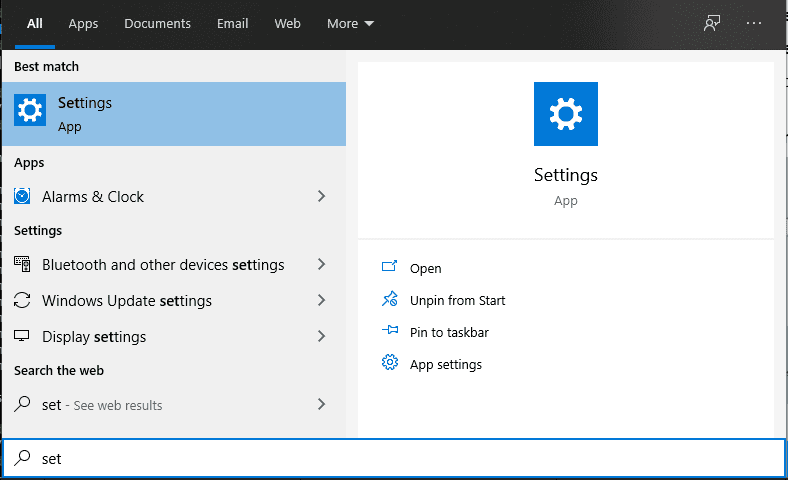788x480 pixels.
Task: Switch to the Web tab
Action: coord(287,24)
